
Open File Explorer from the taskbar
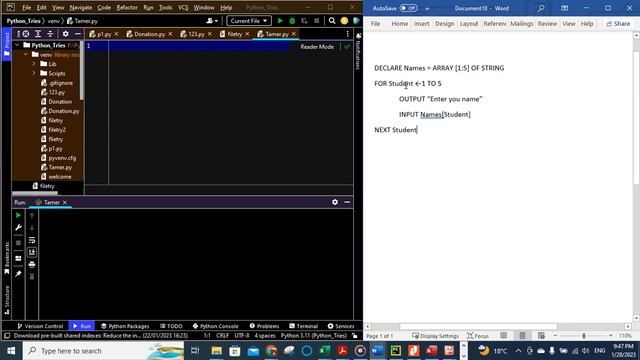[217, 351]
